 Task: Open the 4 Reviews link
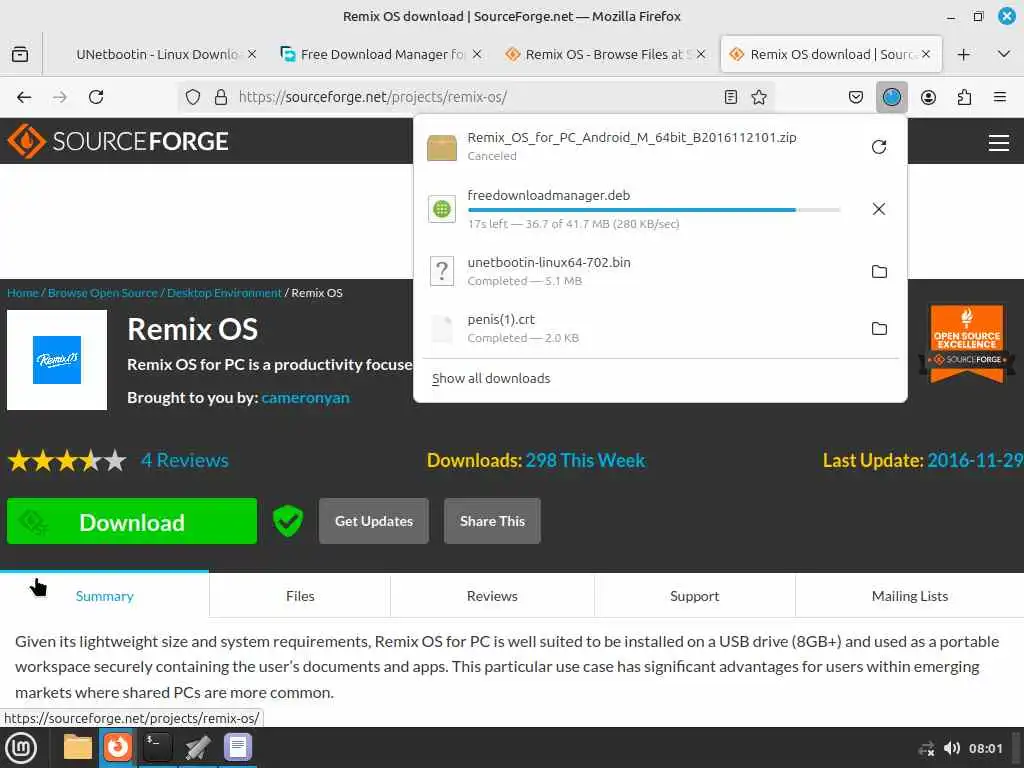[x=185, y=460]
